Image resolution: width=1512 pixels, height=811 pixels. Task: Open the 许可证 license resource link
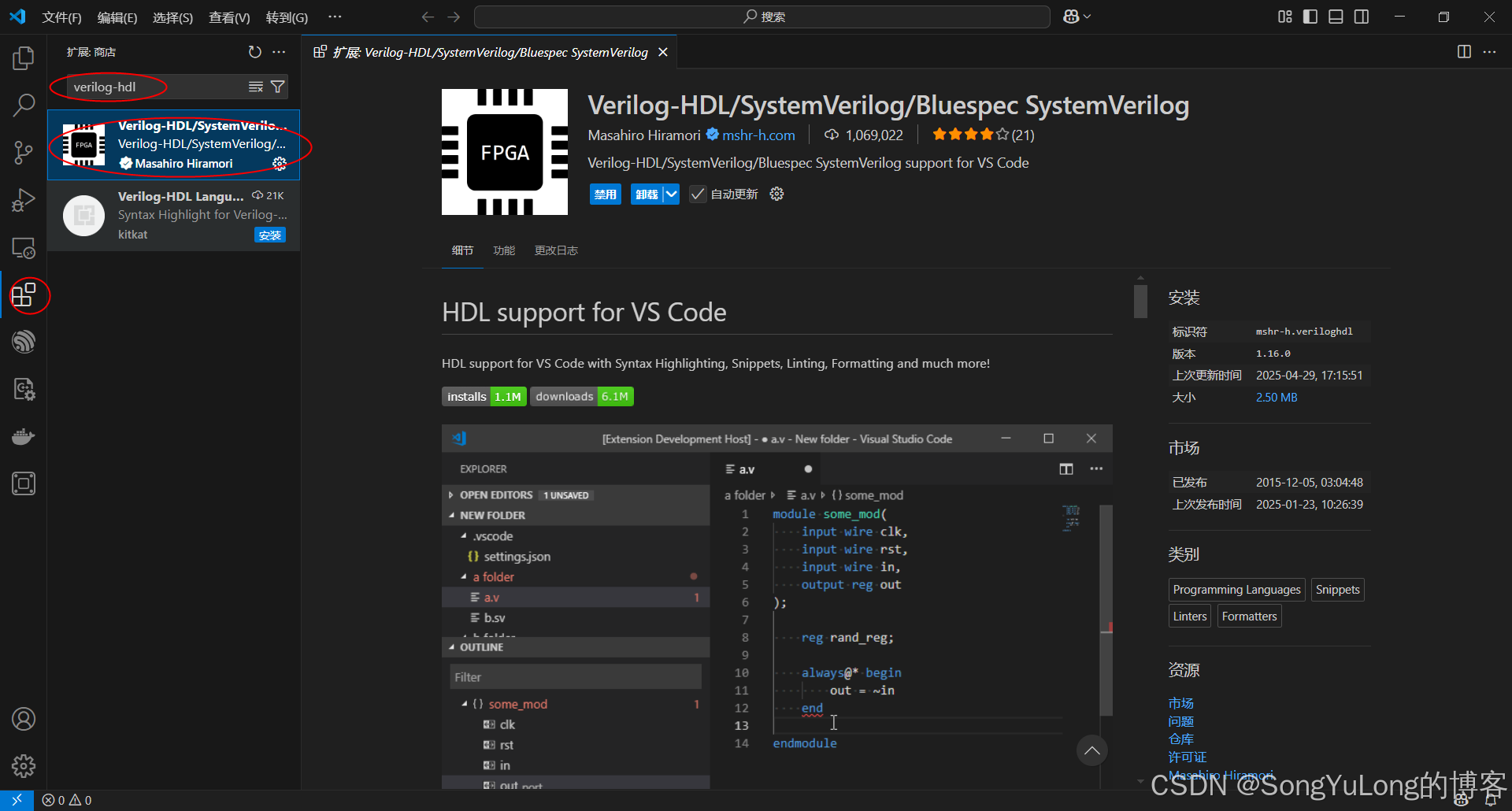pos(1188,757)
